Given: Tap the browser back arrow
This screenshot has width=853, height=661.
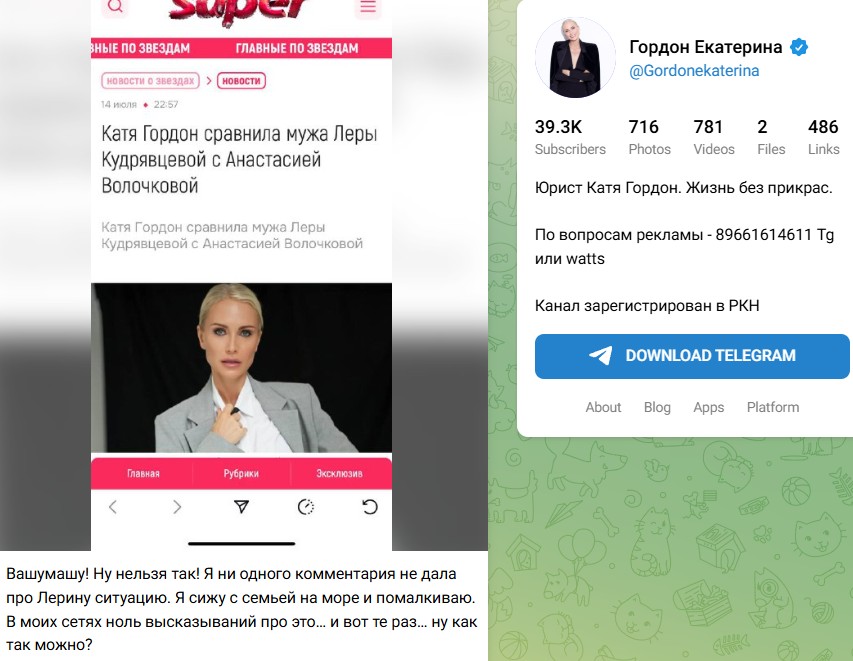Looking at the screenshot, I should tap(113, 507).
